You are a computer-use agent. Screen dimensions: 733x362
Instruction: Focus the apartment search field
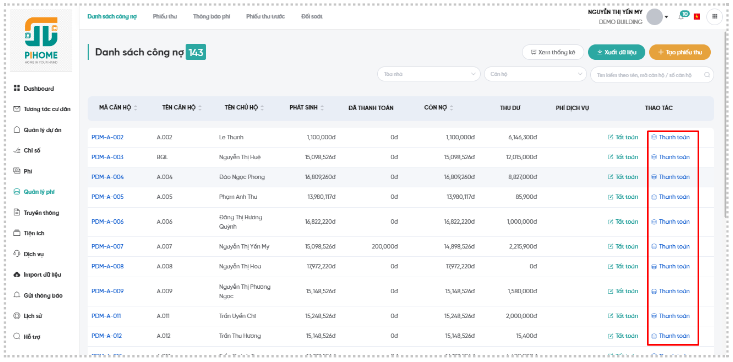652,74
